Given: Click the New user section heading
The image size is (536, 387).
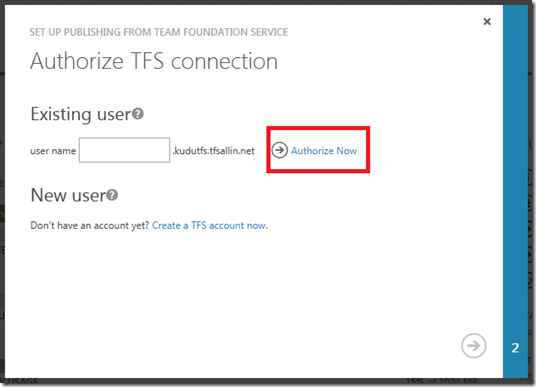Looking at the screenshot, I should click(x=68, y=196).
